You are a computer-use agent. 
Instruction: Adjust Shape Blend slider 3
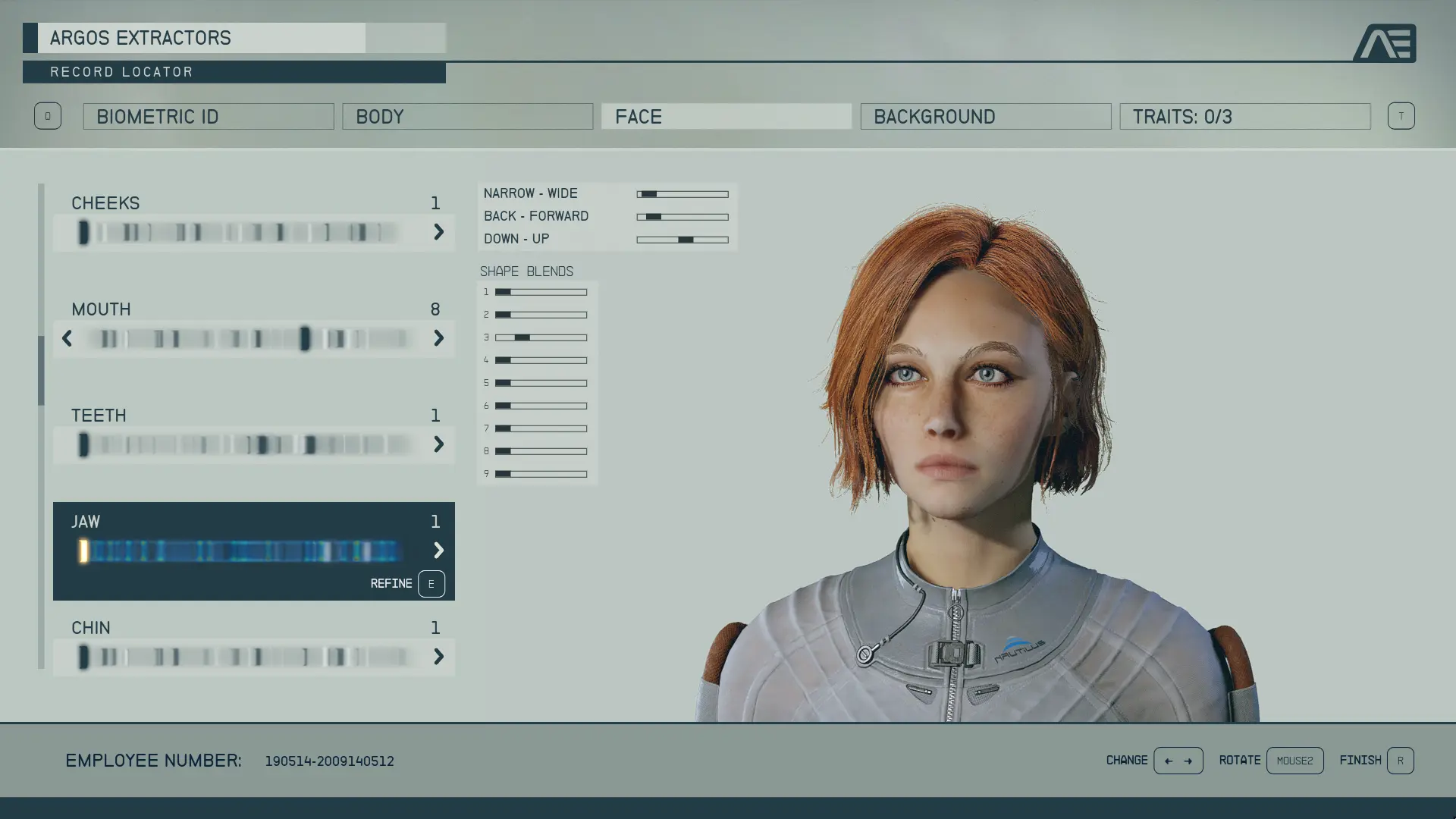coord(541,337)
